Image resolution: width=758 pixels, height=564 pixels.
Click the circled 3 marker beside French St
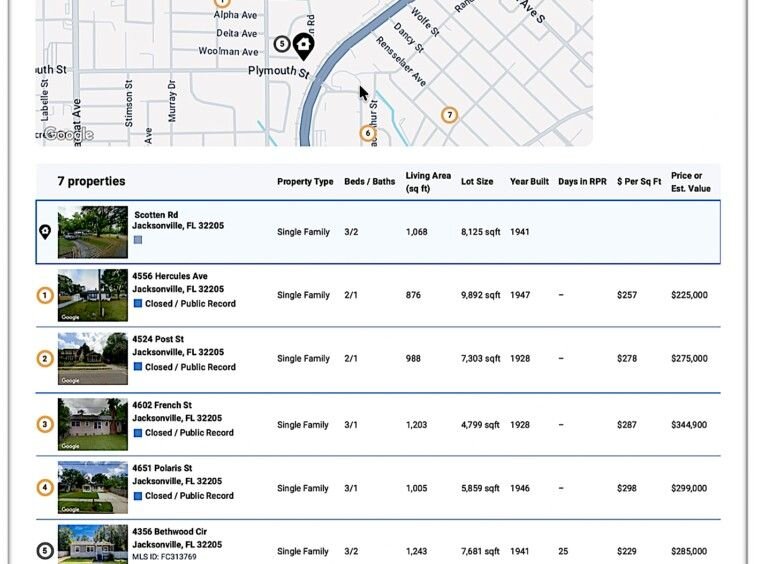click(44, 424)
